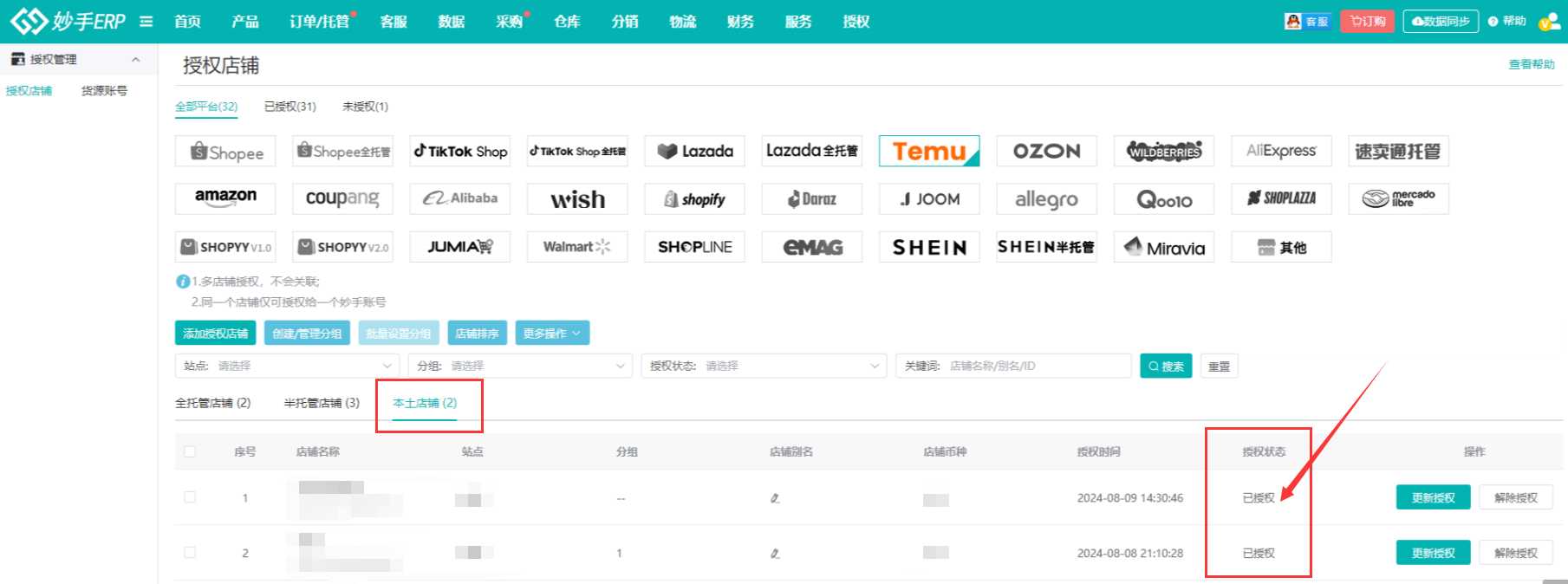Click 解除授权 for store row 2
The width and height of the screenshot is (1568, 584).
pyautogui.click(x=1516, y=553)
